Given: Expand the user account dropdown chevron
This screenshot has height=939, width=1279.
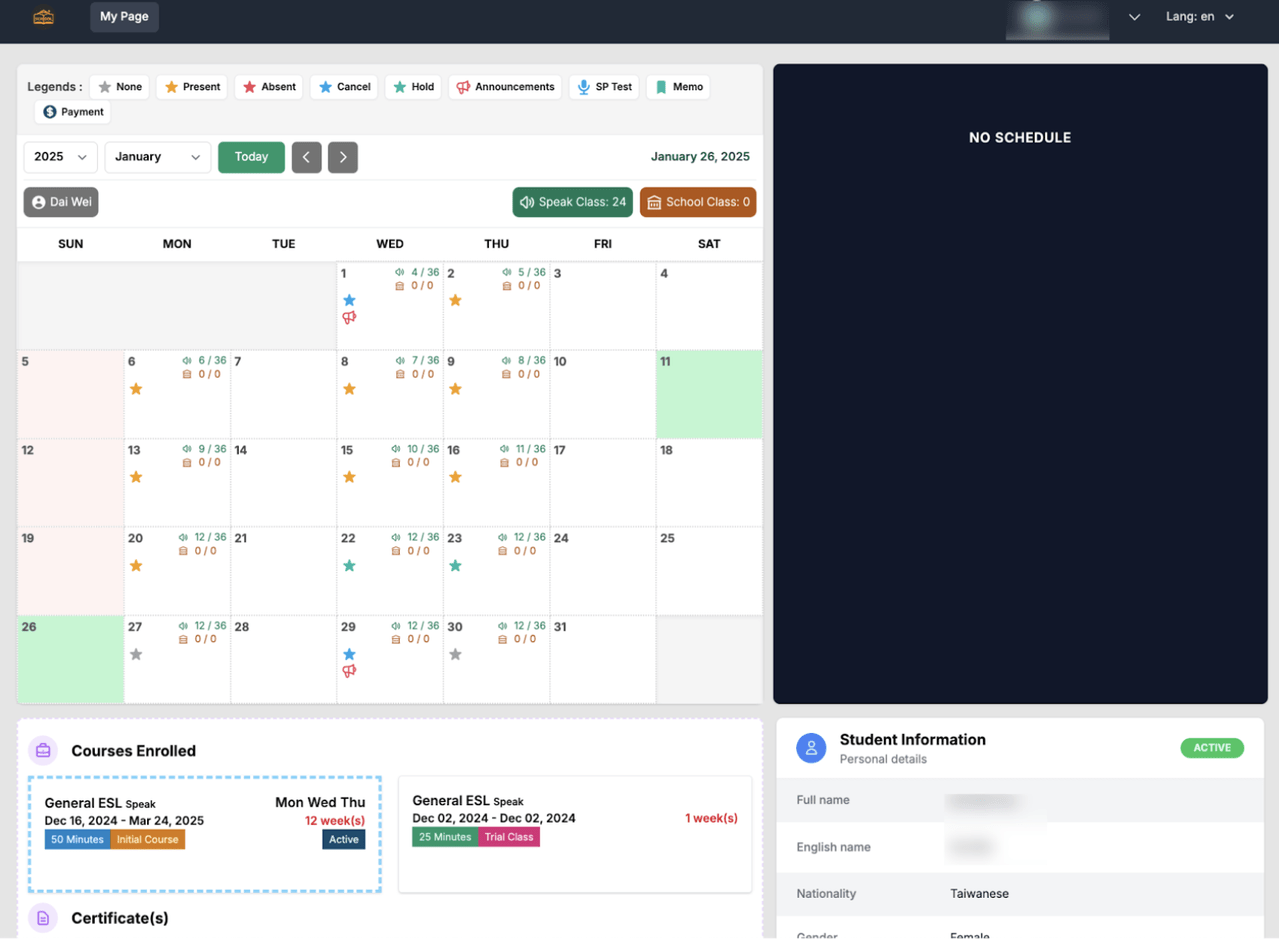Looking at the screenshot, I should 1134,17.
